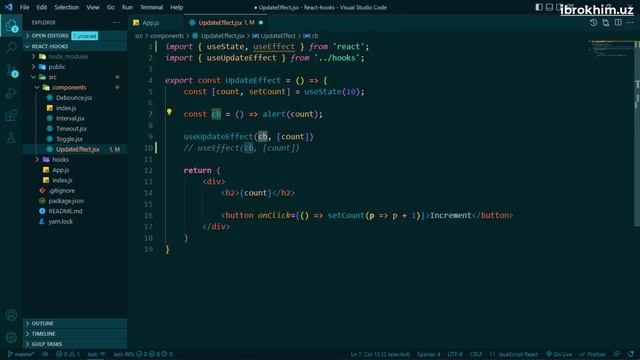Open editor more actions ellipsis
This screenshot has height=360, width=640.
(631, 23)
